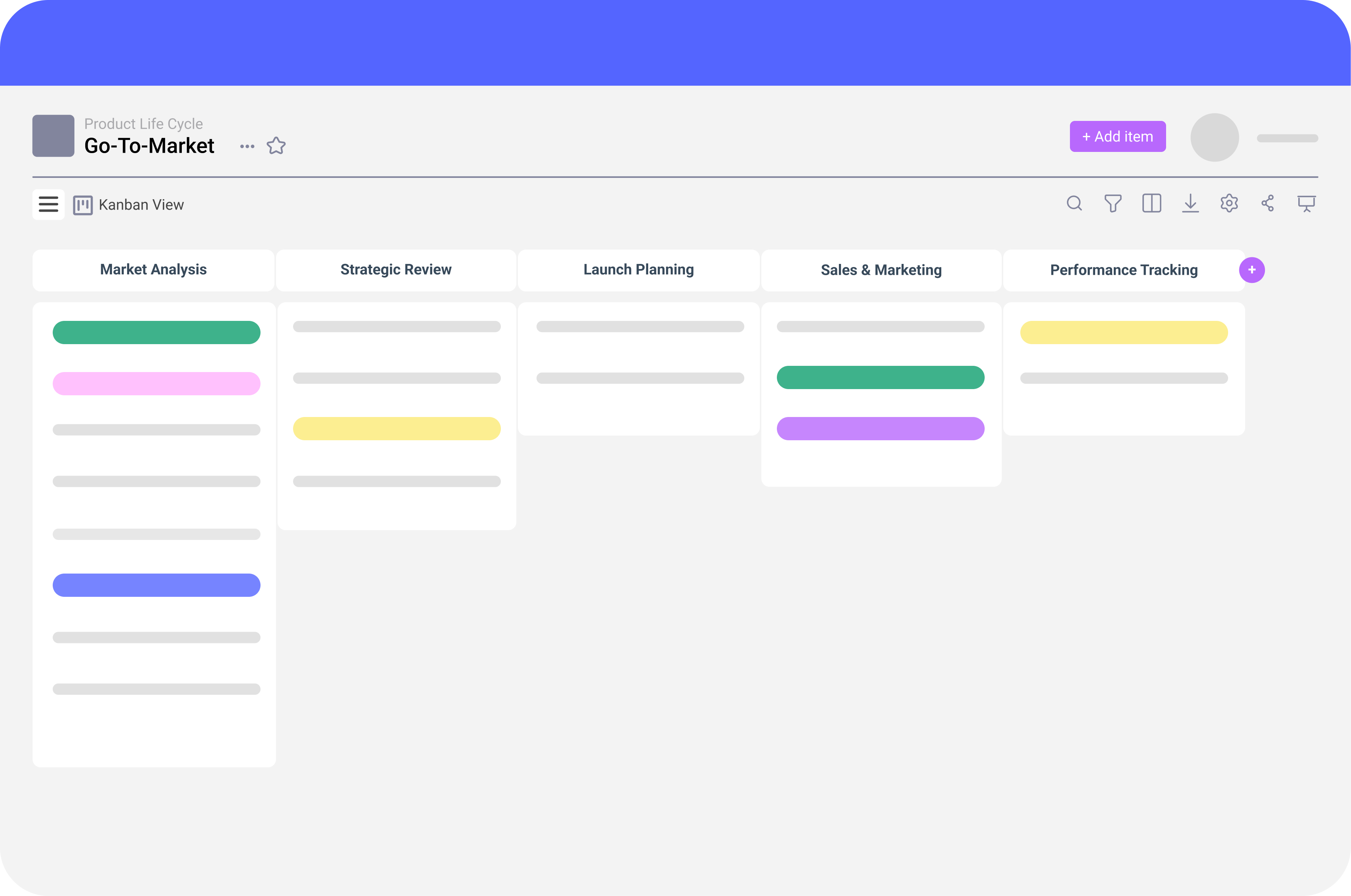Select the Market Analysis column header

point(153,270)
